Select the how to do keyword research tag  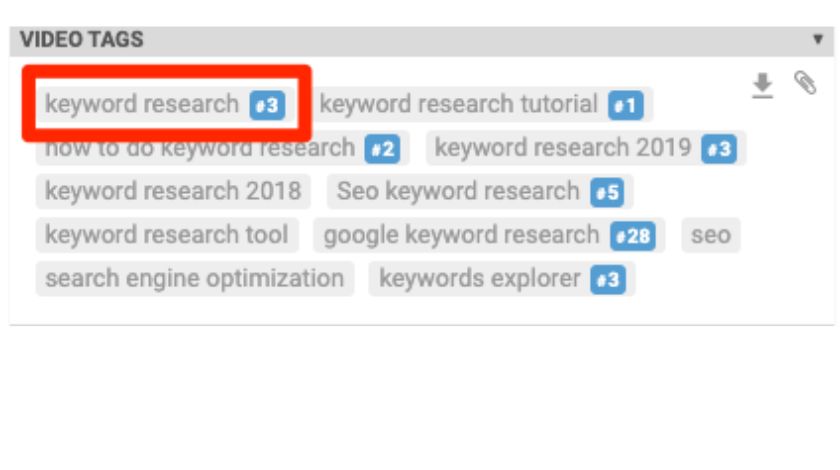click(x=222, y=148)
